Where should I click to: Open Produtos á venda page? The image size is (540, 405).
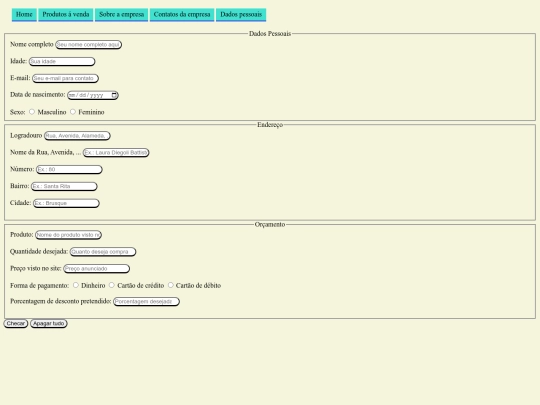(x=66, y=15)
